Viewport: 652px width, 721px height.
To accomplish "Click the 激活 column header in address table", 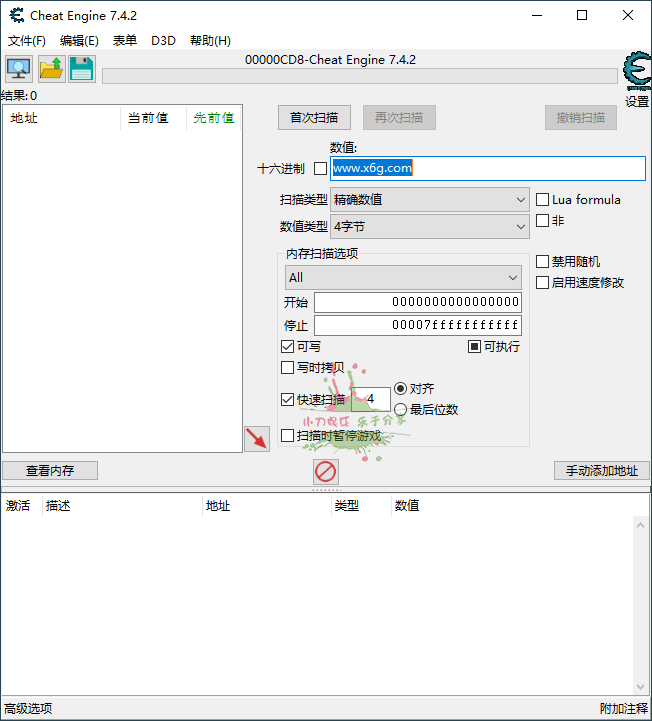I will tap(22, 506).
